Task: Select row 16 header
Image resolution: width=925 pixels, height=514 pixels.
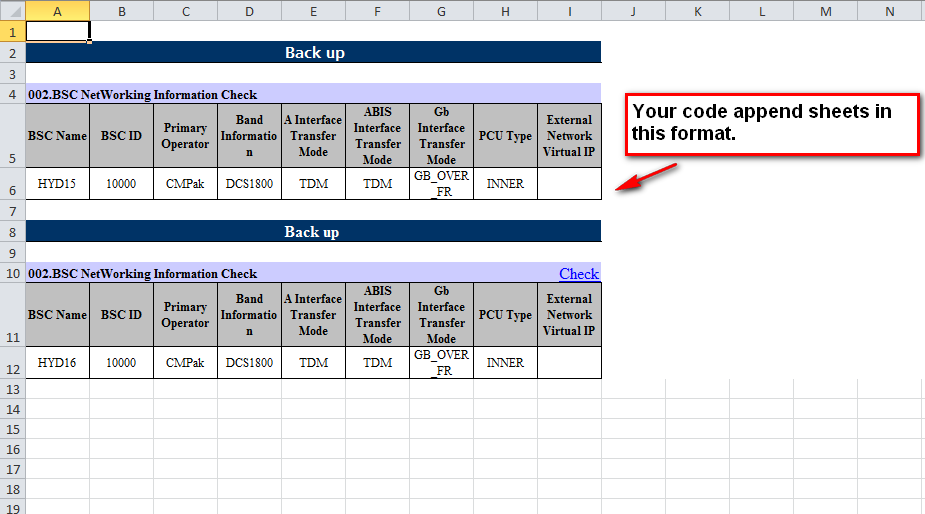Action: click(12, 449)
